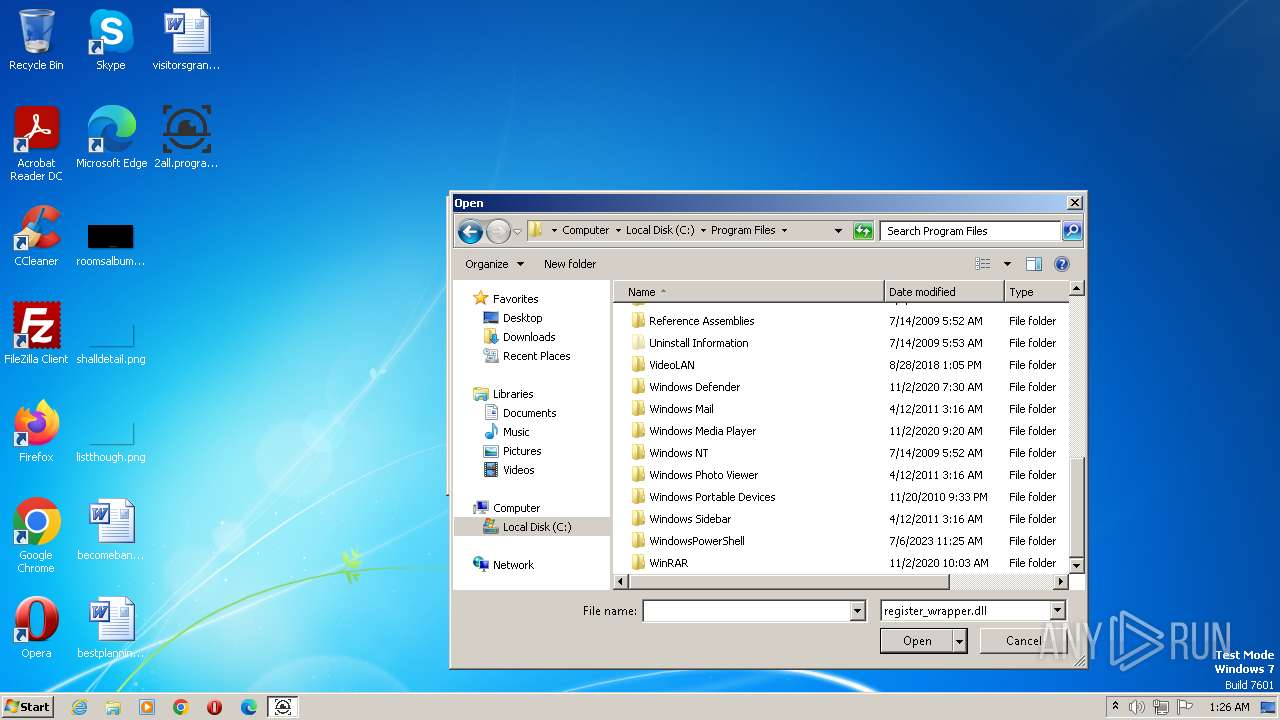Go back in the Open dialog
1280x720 pixels.
tap(470, 231)
